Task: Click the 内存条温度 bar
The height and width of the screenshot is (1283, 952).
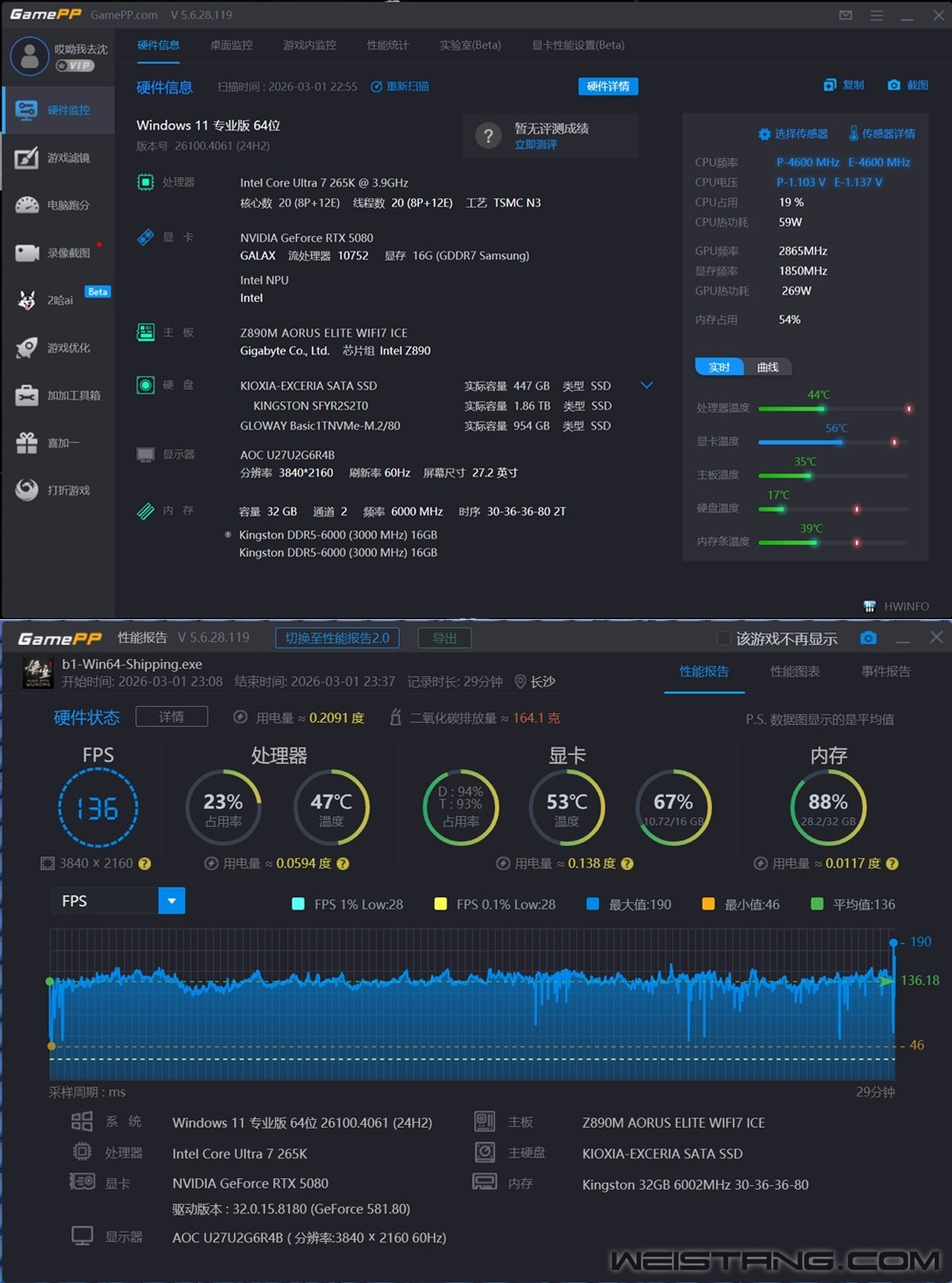Action: [833, 542]
